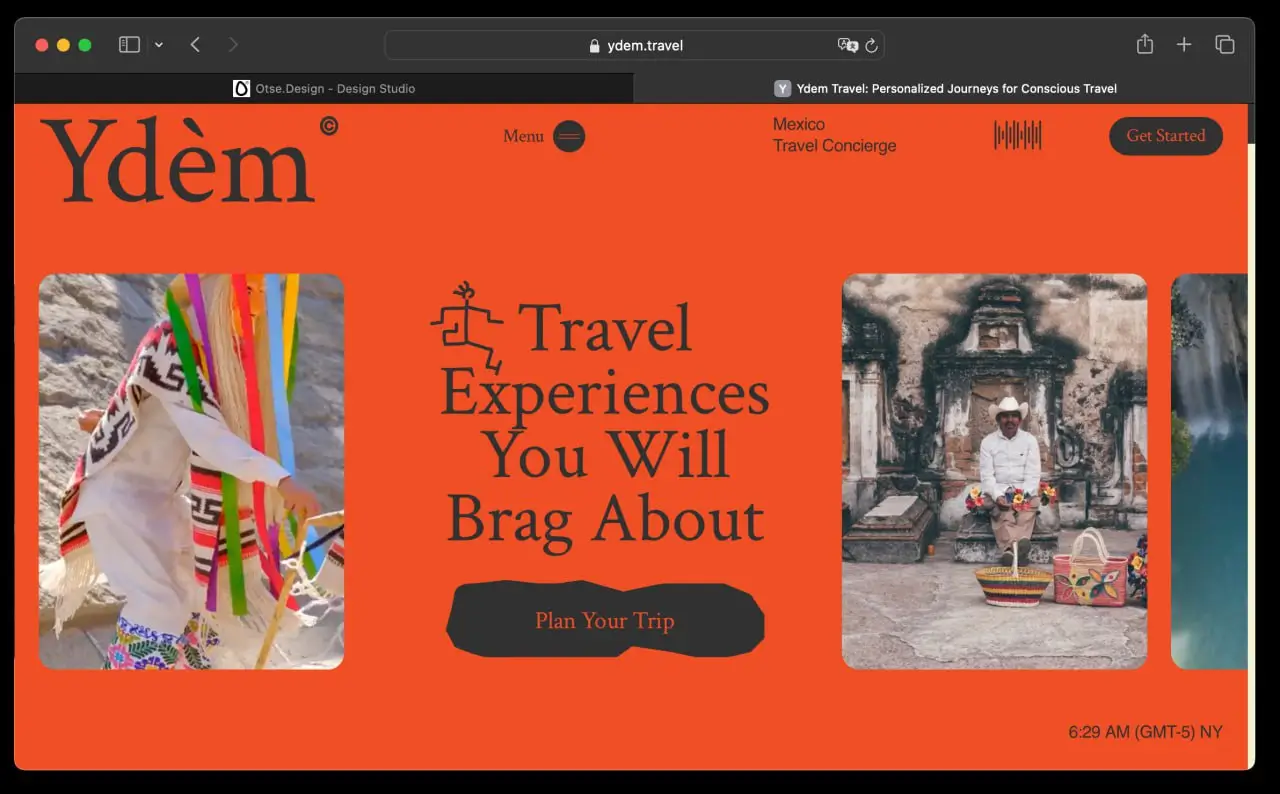Click the Plan Your Trip button
The image size is (1280, 794).
pos(605,620)
